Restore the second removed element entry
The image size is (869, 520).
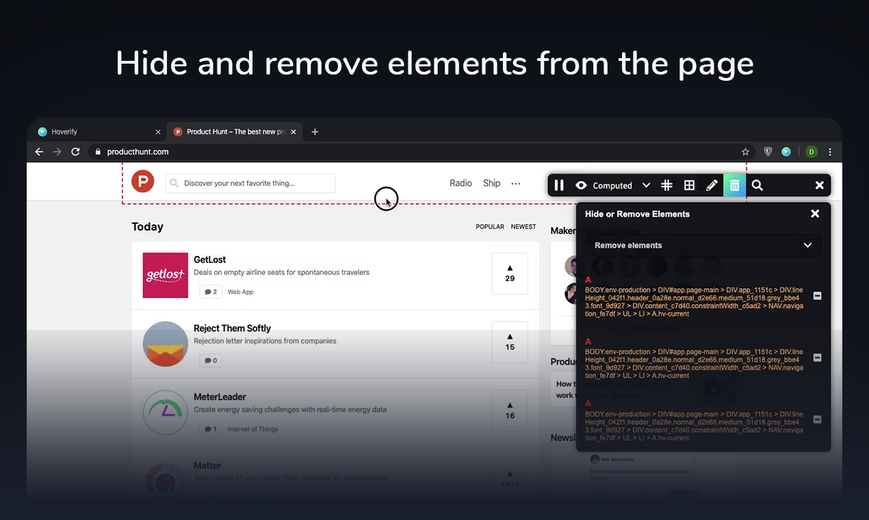(817, 358)
